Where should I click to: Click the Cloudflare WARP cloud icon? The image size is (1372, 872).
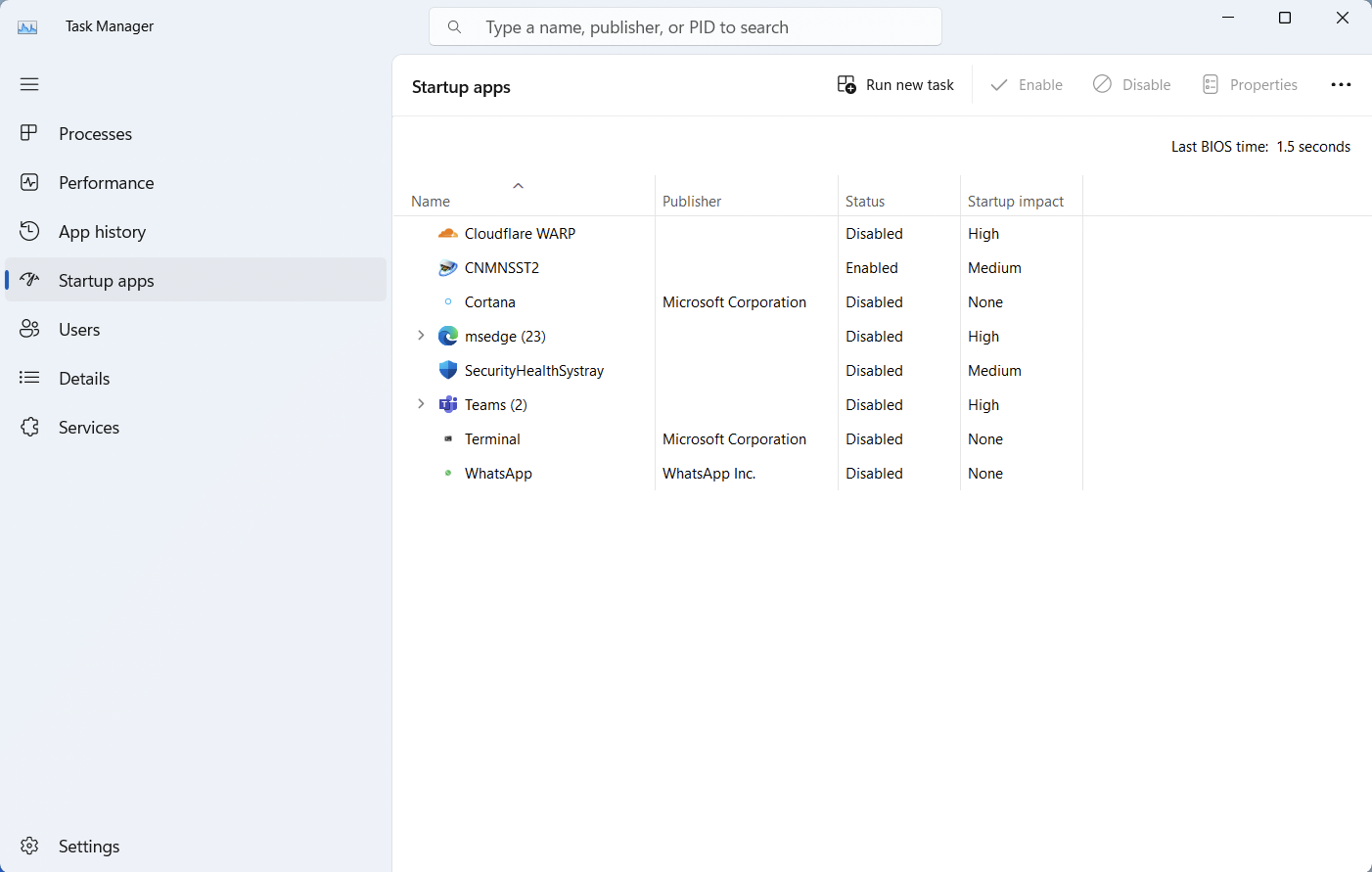point(448,234)
